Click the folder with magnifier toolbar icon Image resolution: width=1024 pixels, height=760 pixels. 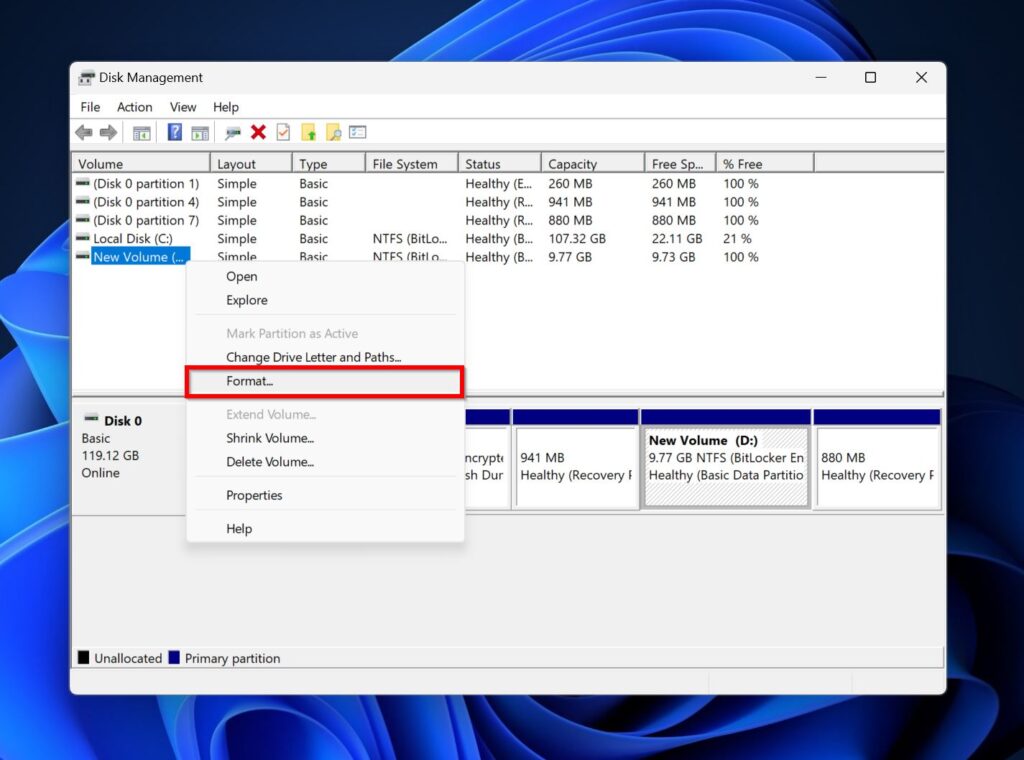point(334,131)
